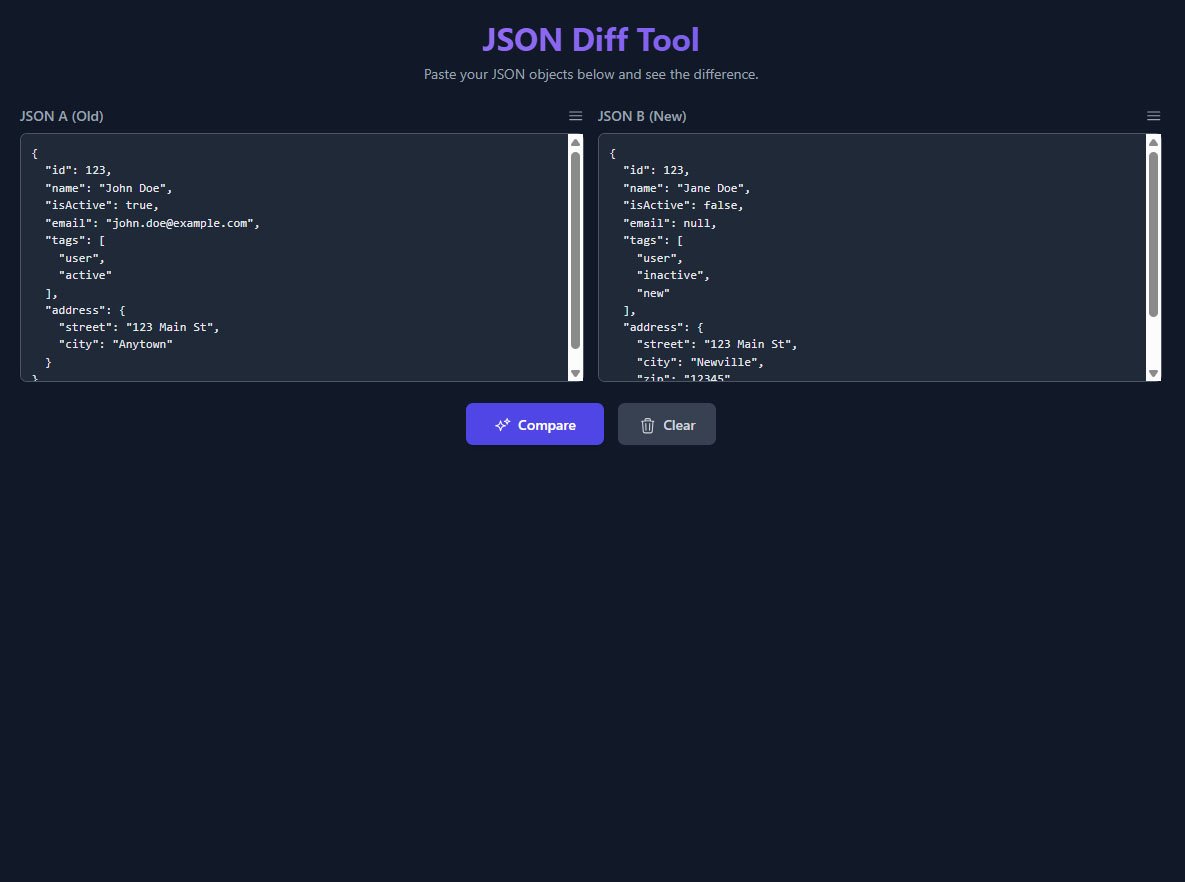Open the JSON B panel menu icon

tap(1153, 116)
